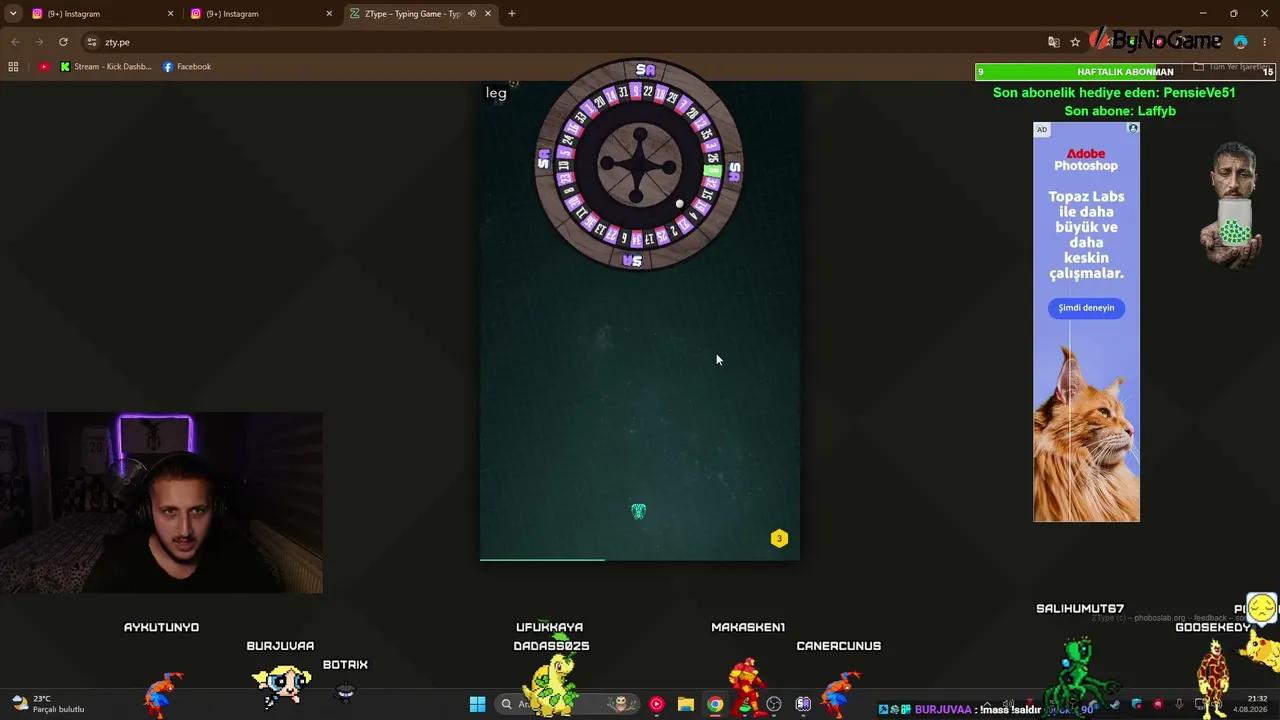
Task: Close the ZType Typing Game tab
Action: click(488, 14)
